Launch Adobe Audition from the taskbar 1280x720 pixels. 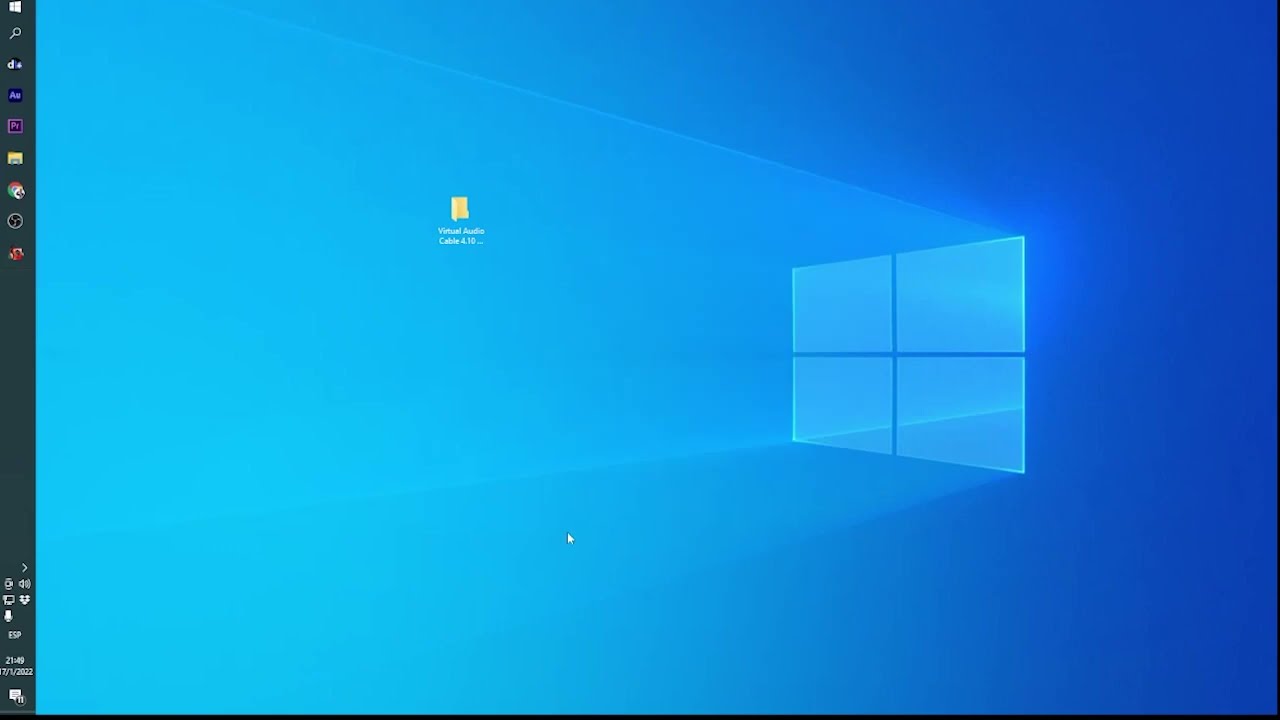15,95
